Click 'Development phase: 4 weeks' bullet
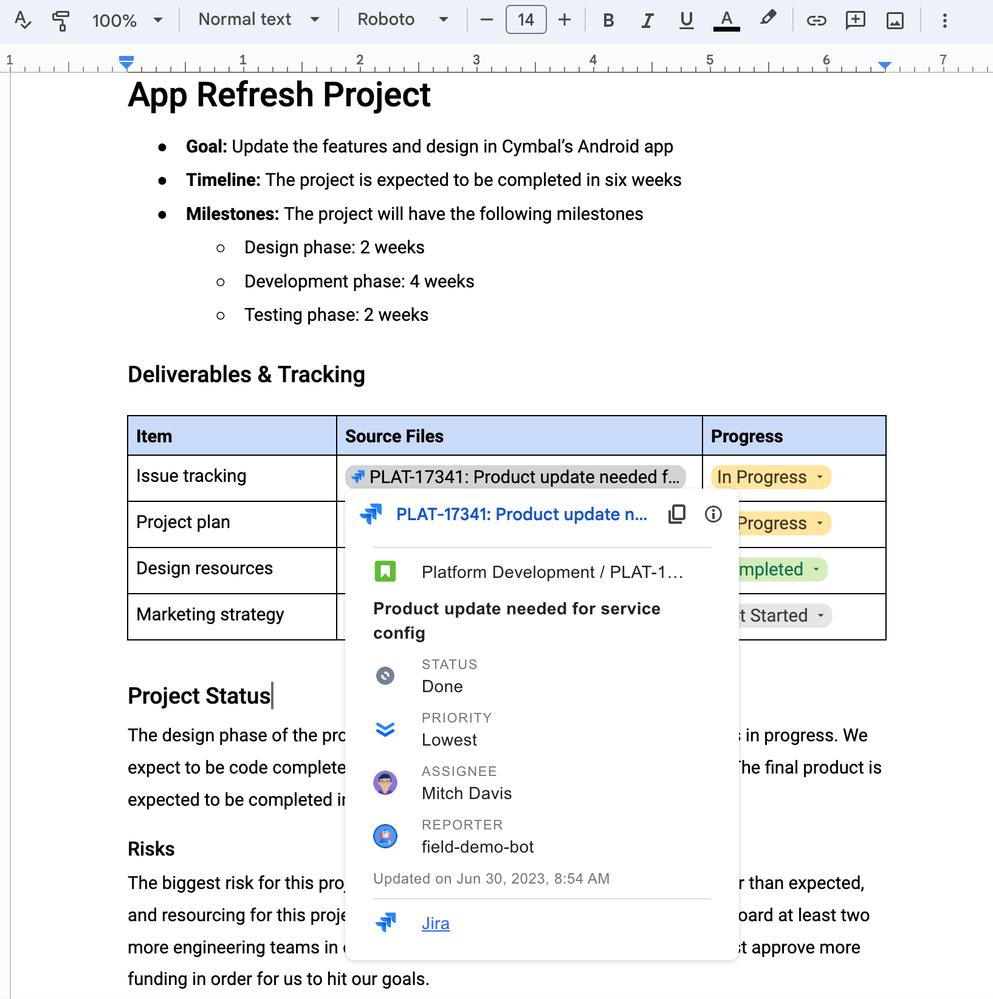Viewport: 993px width, 999px height. [x=359, y=281]
